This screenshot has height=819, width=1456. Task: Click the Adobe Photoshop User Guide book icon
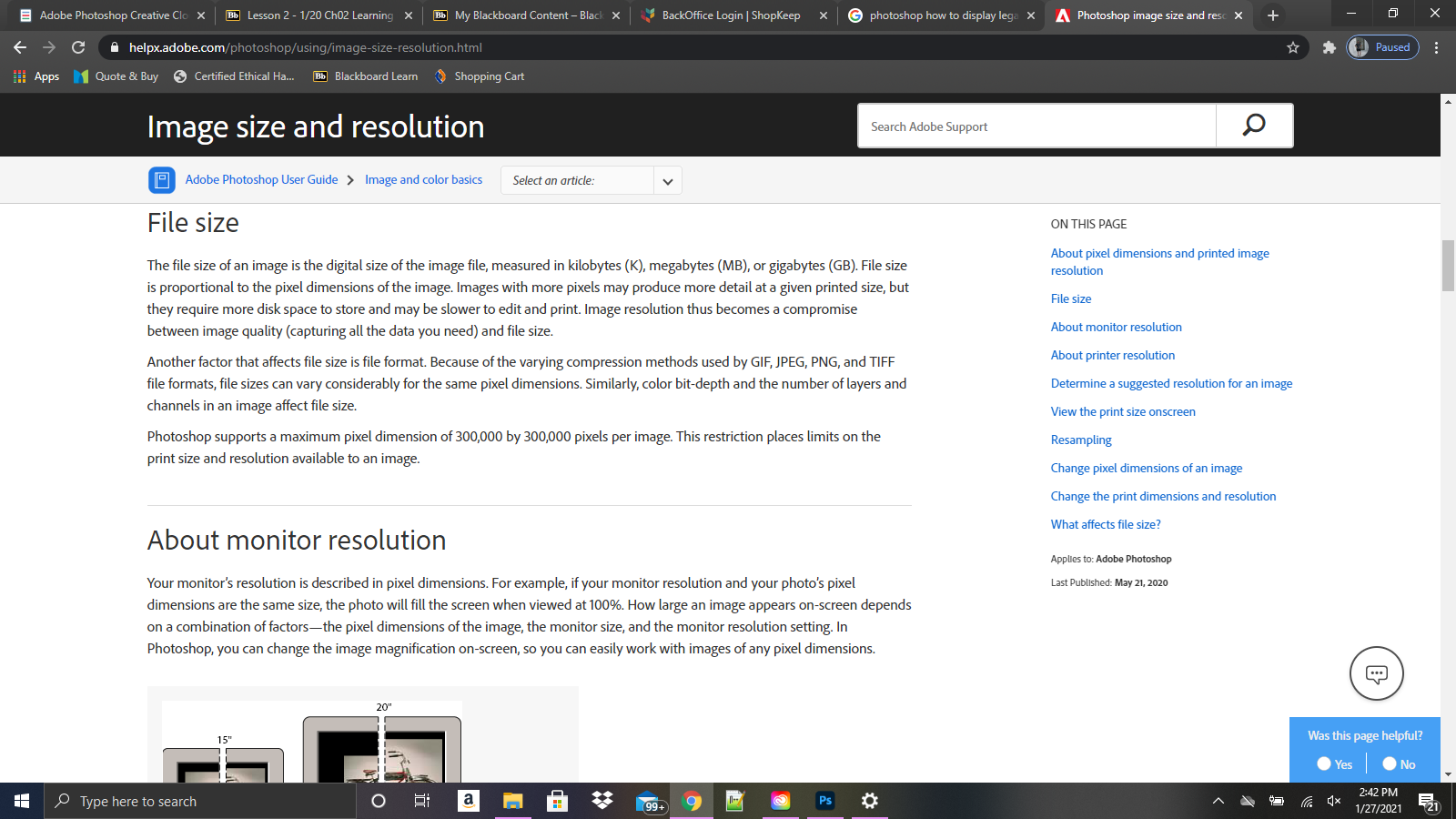point(162,180)
